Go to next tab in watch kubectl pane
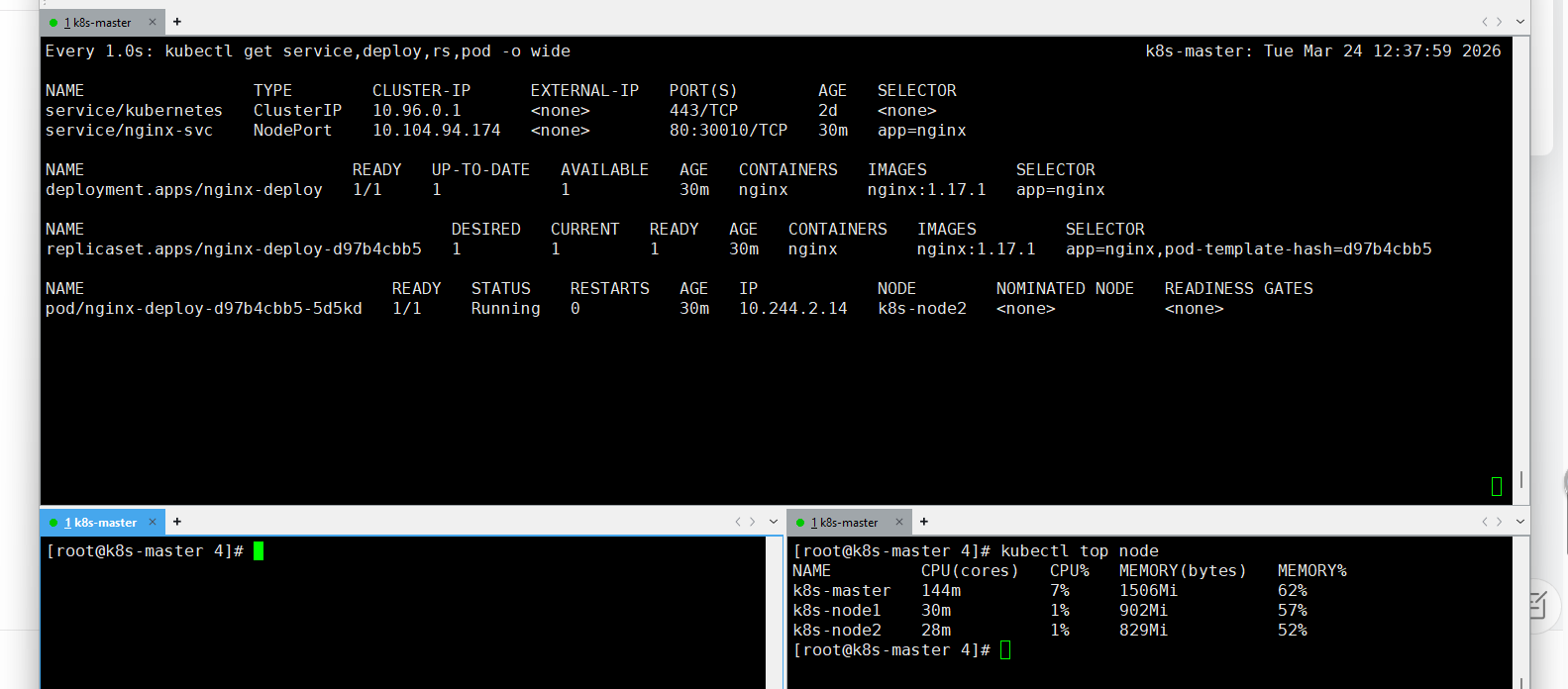Screen dimensions: 1568x689 point(1500,22)
